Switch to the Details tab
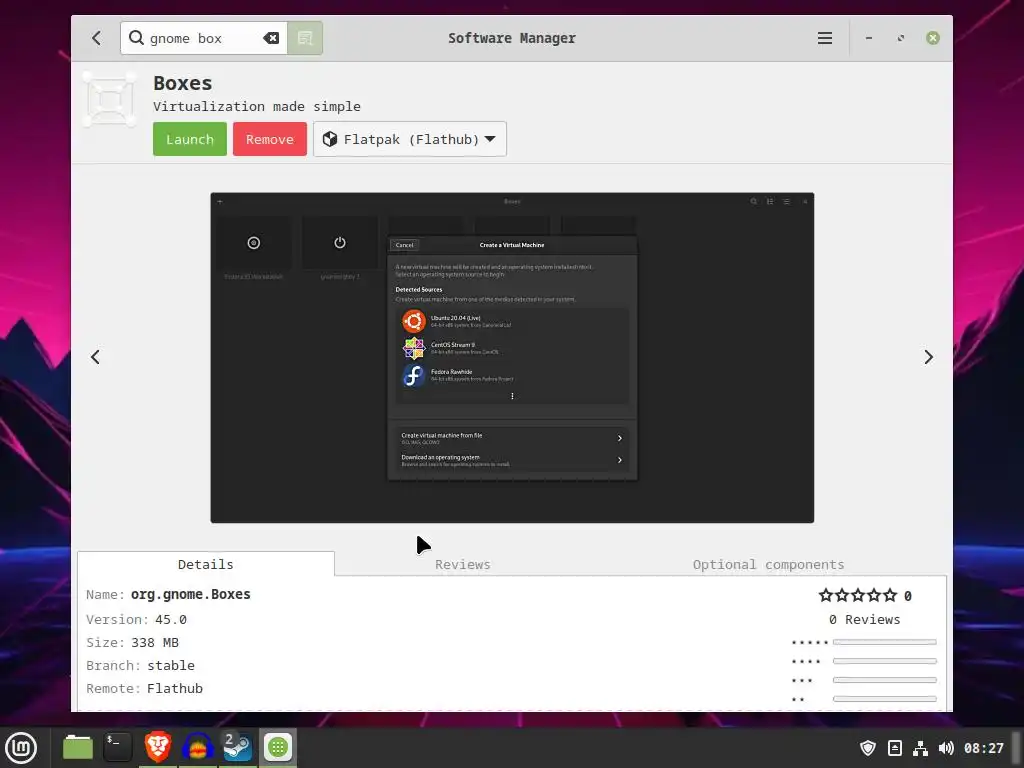The height and width of the screenshot is (768, 1024). (206, 564)
